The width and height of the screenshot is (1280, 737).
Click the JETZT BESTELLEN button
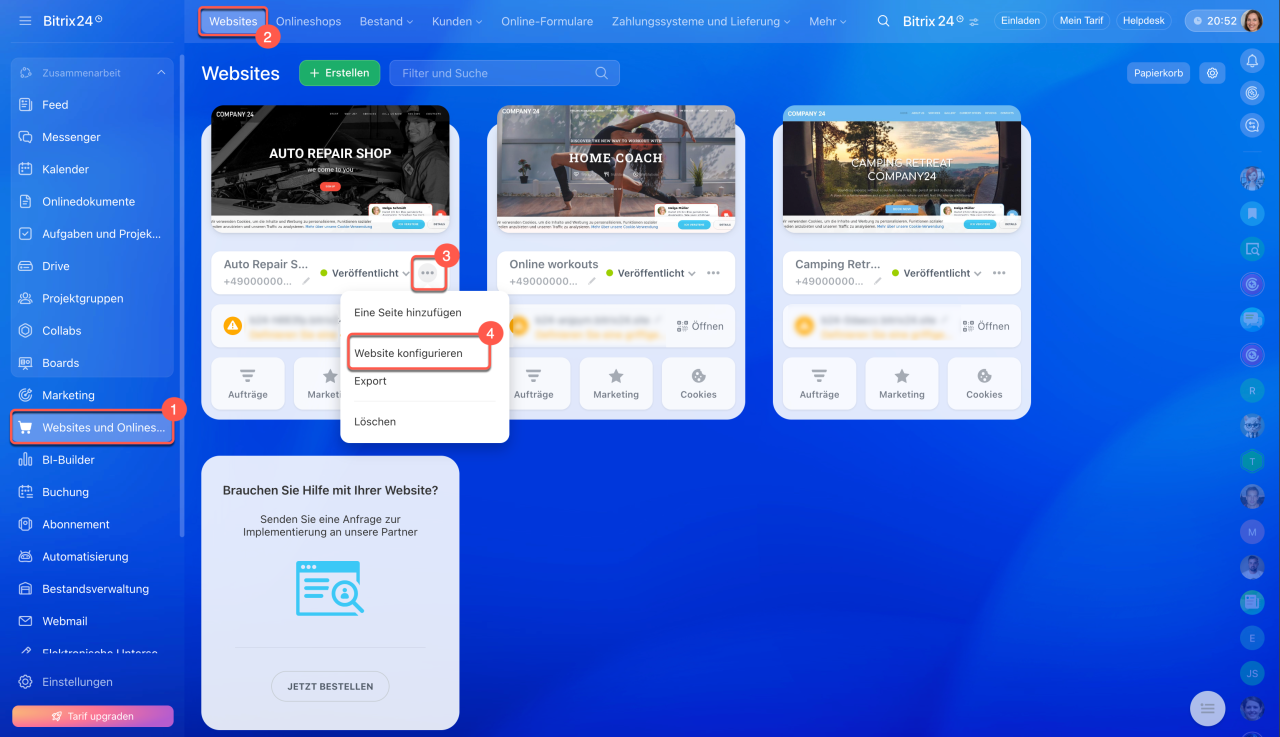click(330, 686)
